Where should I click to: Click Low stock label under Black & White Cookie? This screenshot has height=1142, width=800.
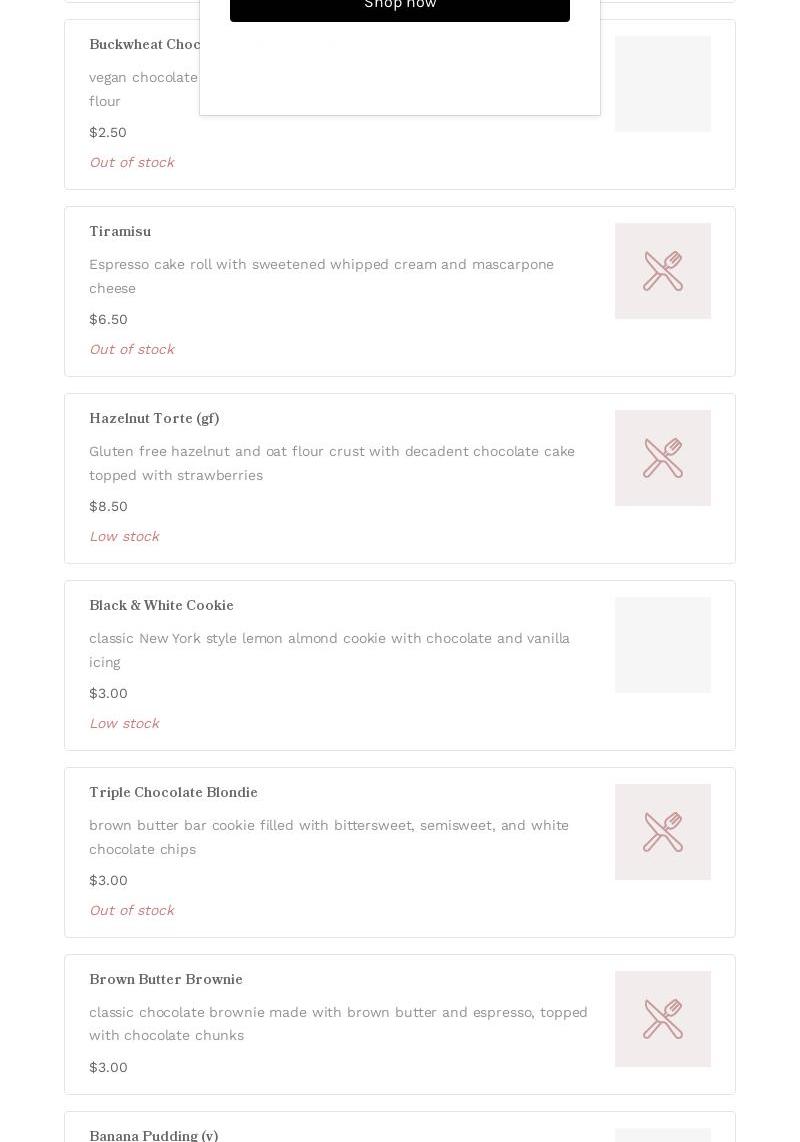coord(124,723)
